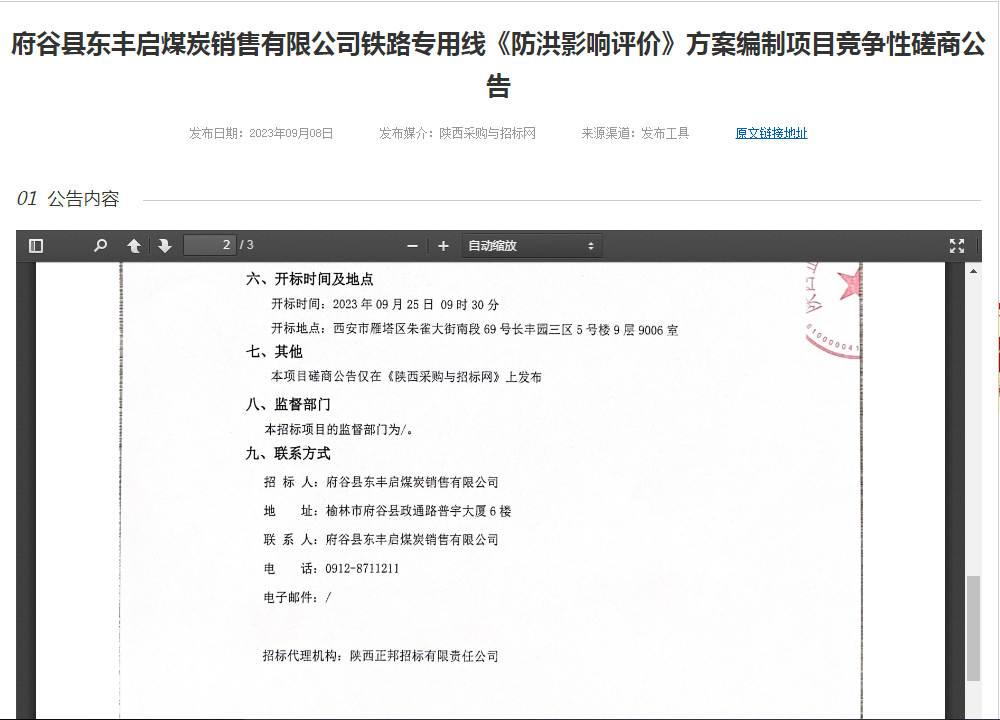This screenshot has width=1000, height=720.
Task: Click the 地址 榆林市府谷县 line
Action: point(387,511)
